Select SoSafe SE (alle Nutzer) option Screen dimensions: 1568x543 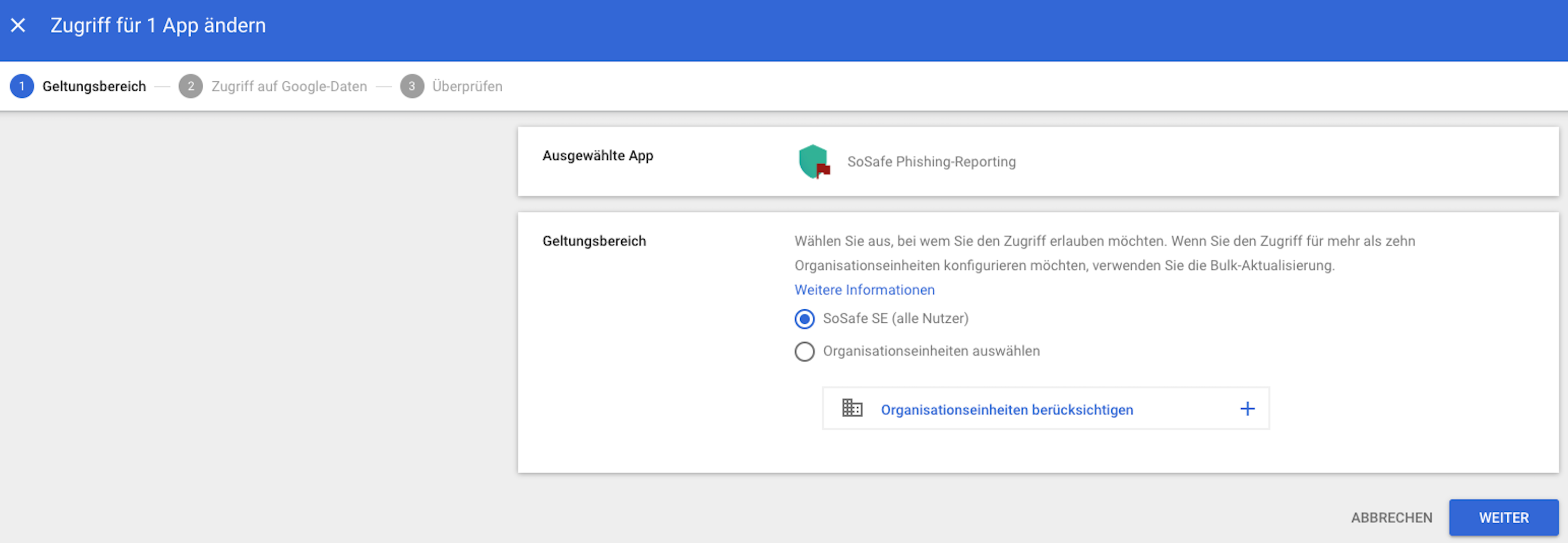[x=805, y=318]
